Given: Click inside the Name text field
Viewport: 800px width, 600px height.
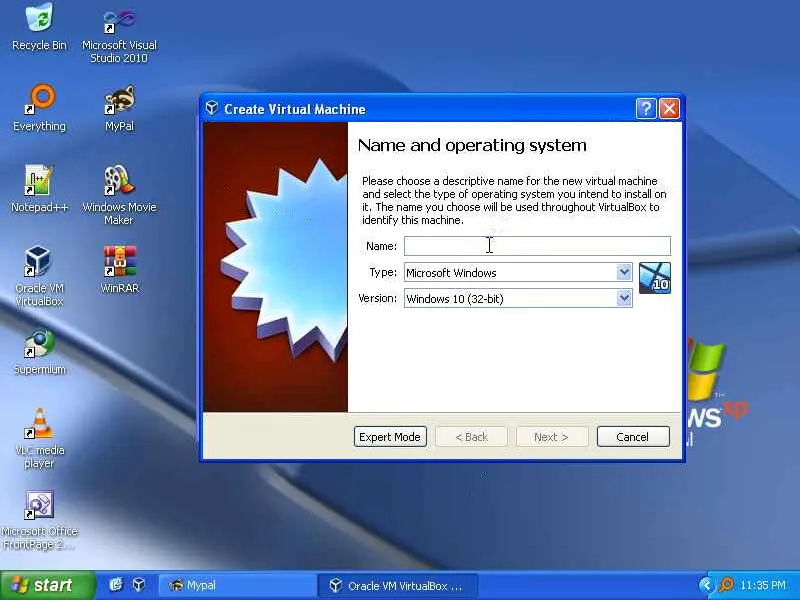Looking at the screenshot, I should [x=537, y=246].
